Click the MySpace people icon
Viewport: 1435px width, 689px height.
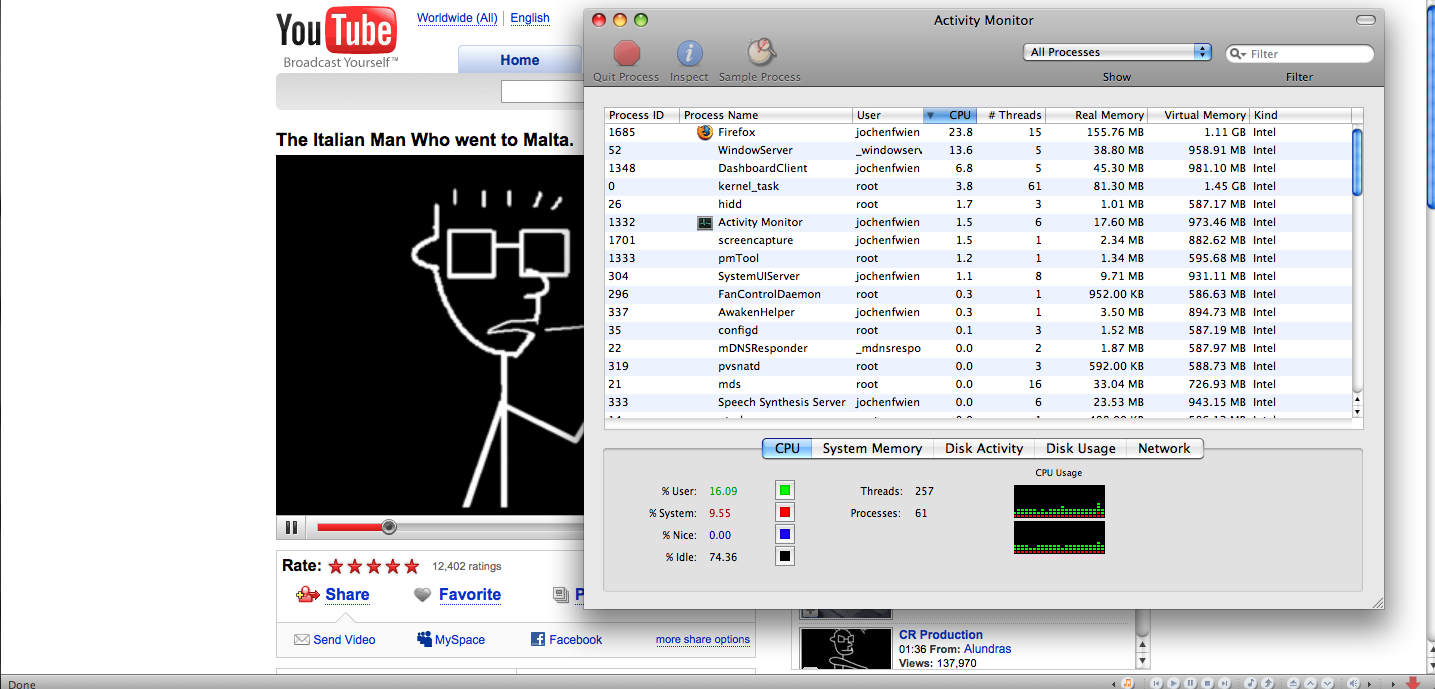point(424,639)
